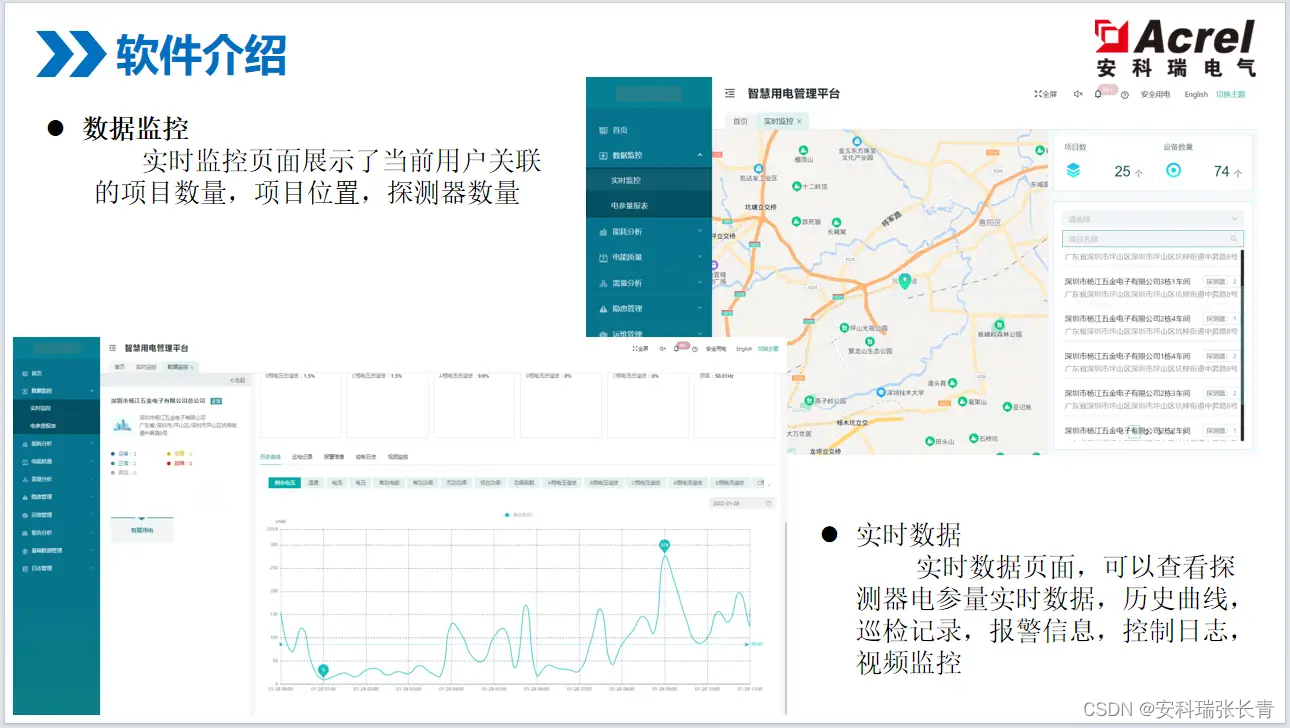This screenshot has height=728, width=1290.
Task: Click chart minimum marker near 01:00
Action: point(323,669)
